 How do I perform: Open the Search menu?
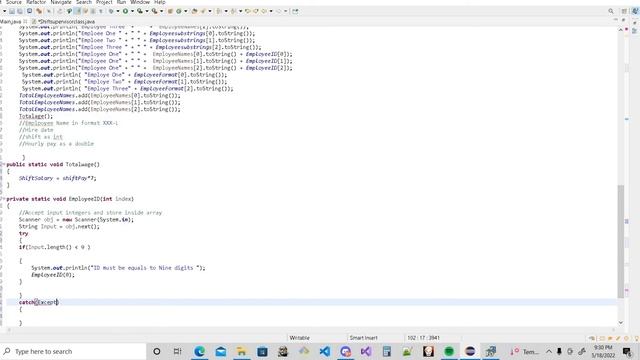click(x=84, y=2)
